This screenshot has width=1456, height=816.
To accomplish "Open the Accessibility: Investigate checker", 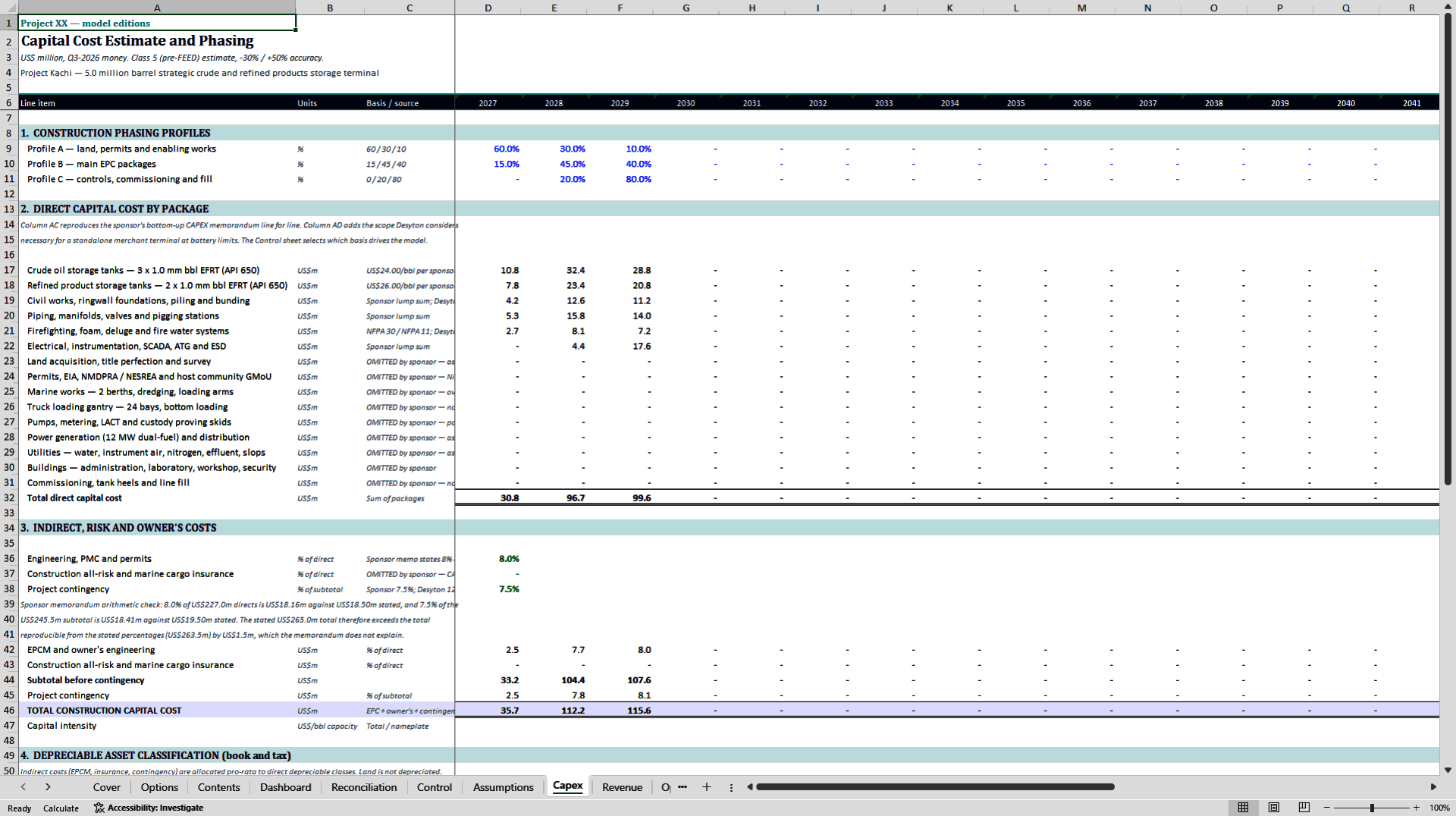I will pyautogui.click(x=149, y=808).
